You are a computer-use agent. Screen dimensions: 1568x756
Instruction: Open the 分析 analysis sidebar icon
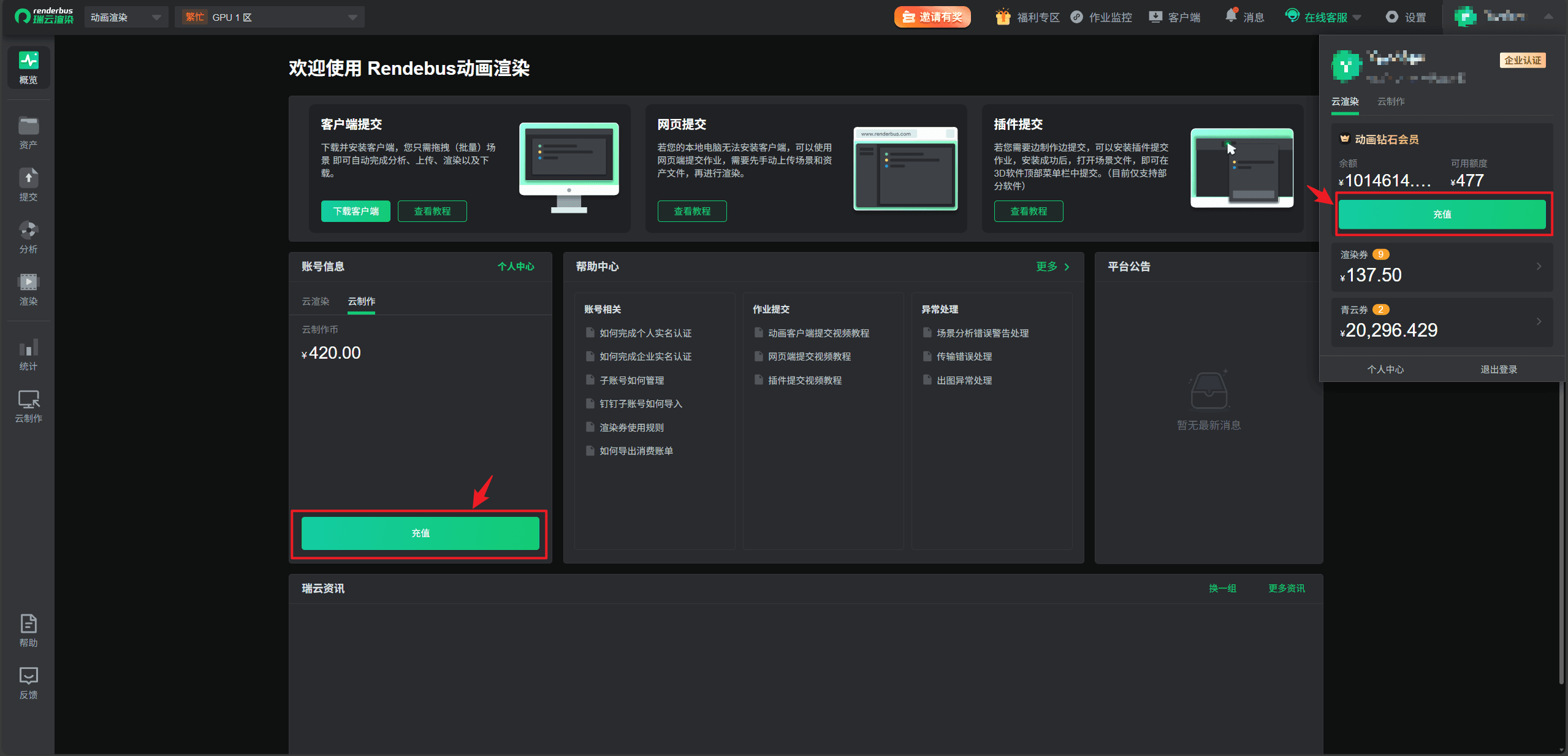(x=28, y=231)
